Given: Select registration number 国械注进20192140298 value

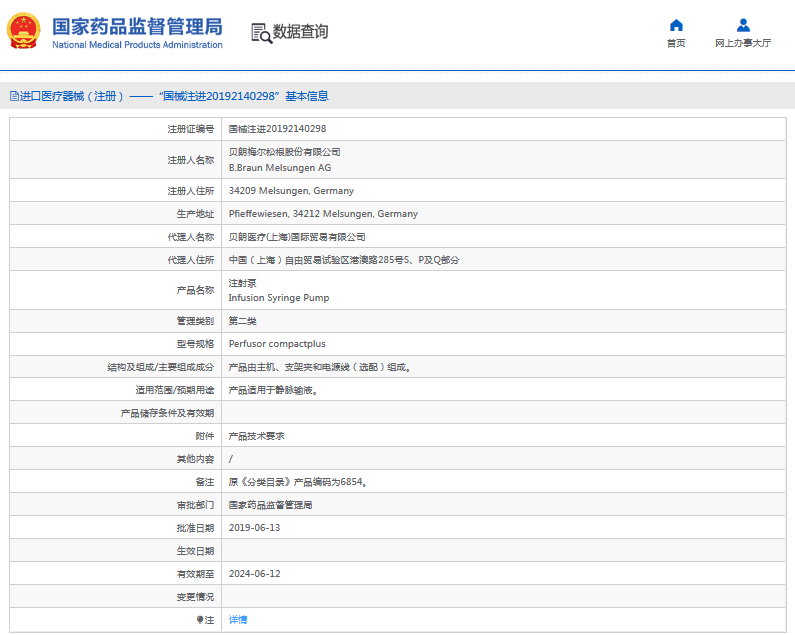Looking at the screenshot, I should pyautogui.click(x=277, y=129).
